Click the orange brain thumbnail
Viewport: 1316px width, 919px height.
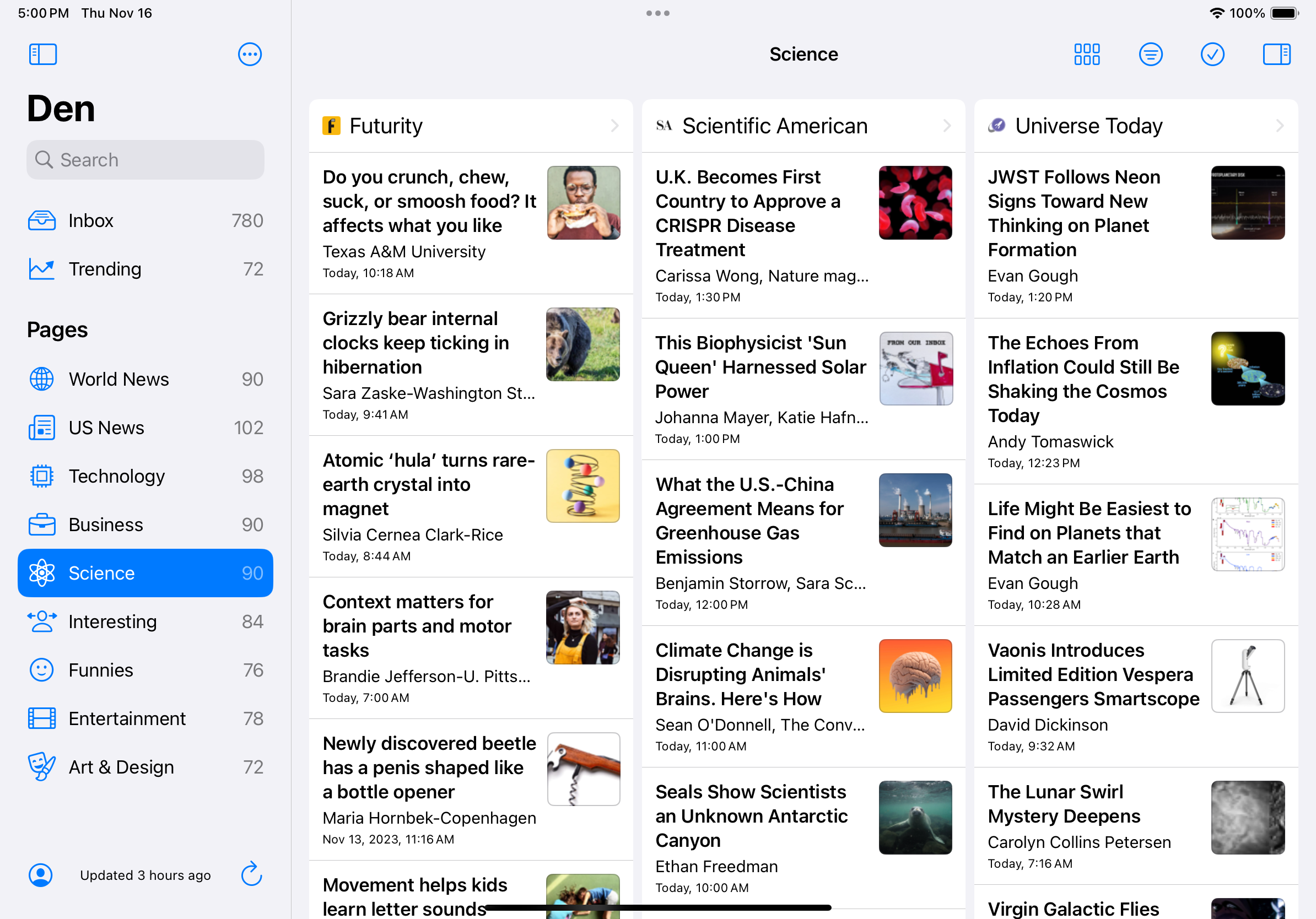point(915,676)
